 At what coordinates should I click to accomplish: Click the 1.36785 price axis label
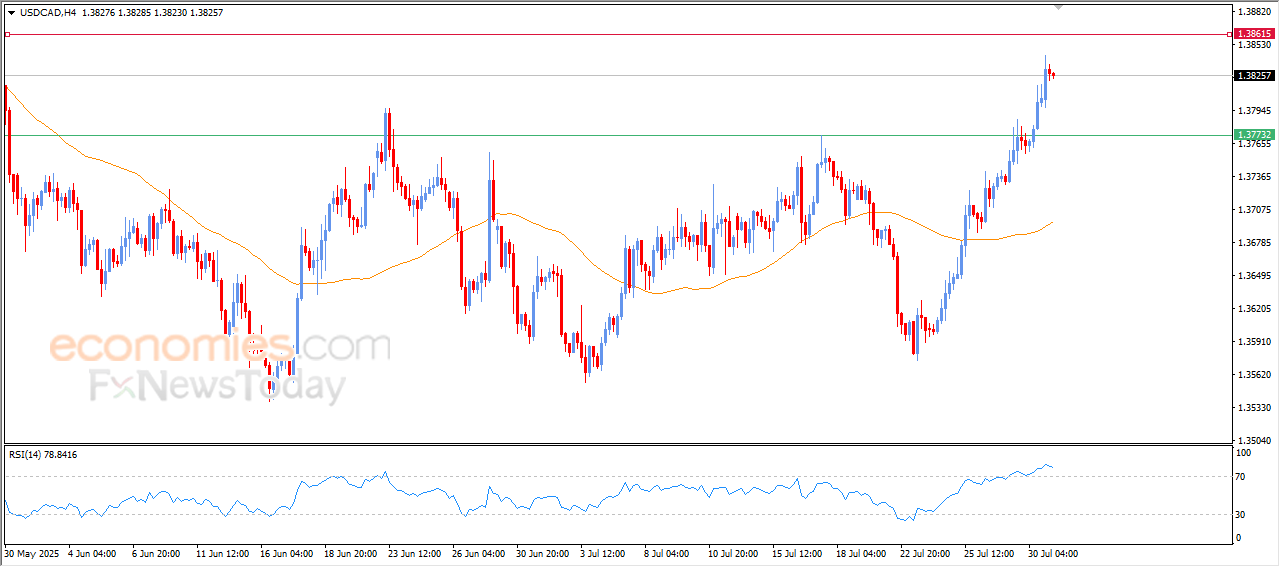coord(1254,243)
